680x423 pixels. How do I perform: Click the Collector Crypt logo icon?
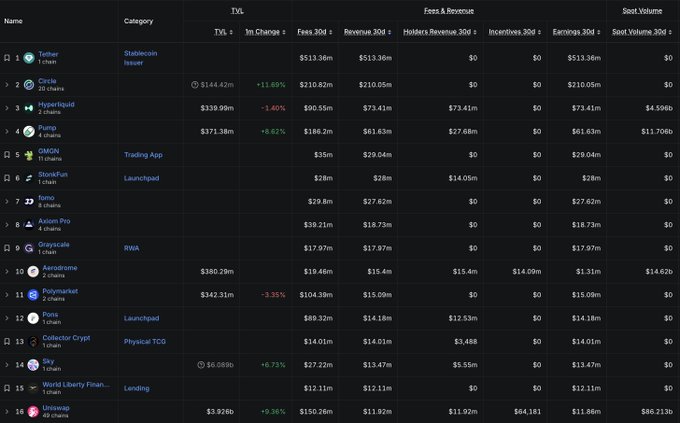pos(33,341)
